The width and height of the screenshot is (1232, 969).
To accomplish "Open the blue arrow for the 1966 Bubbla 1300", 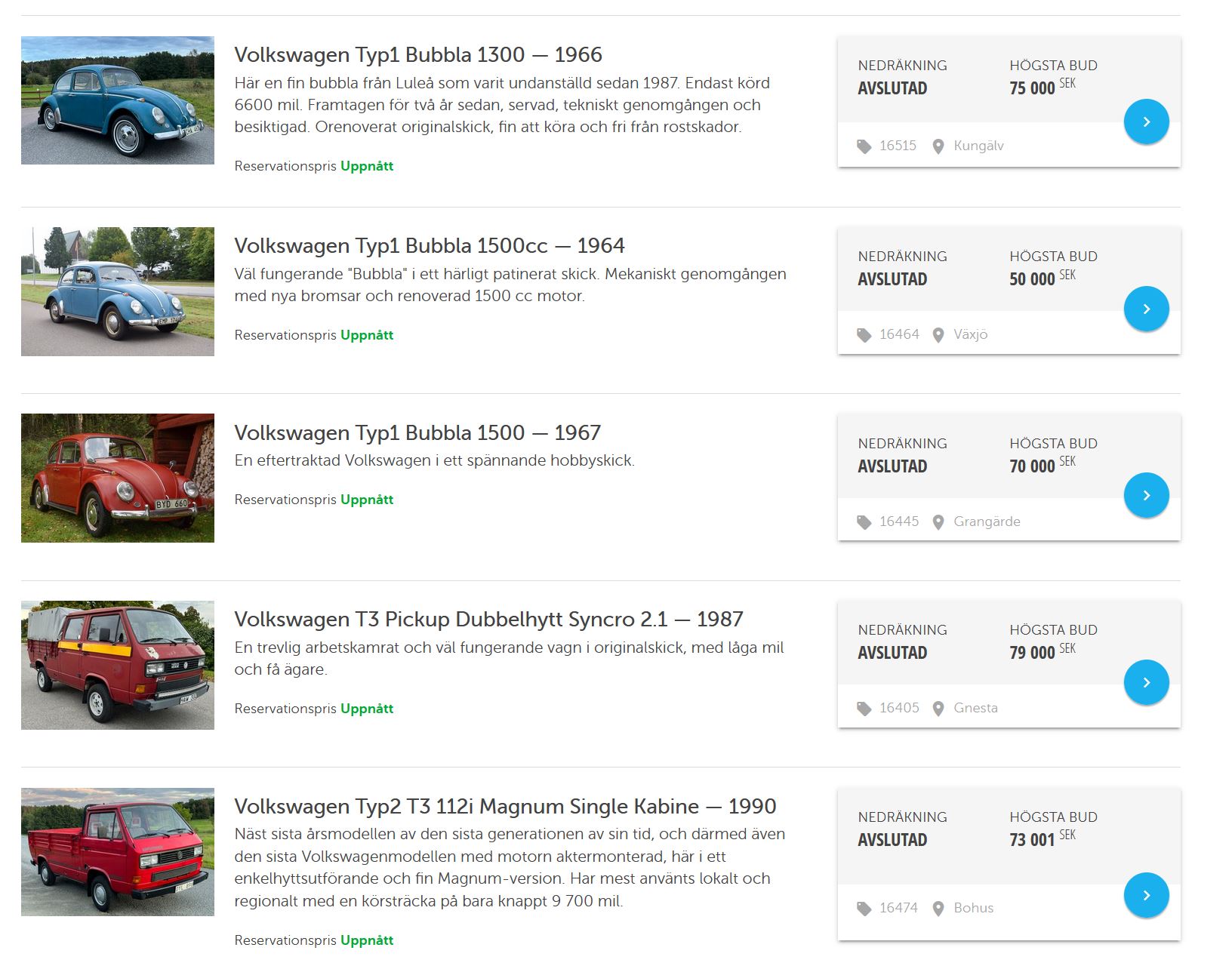I will click(1146, 122).
